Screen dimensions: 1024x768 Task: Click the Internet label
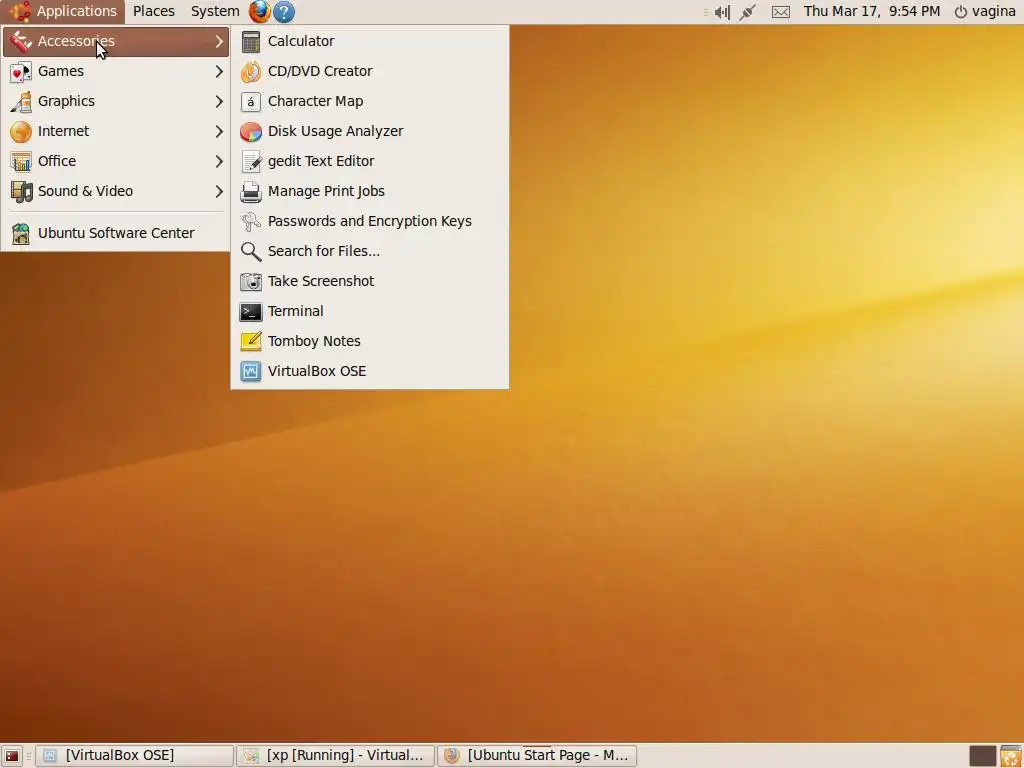[x=63, y=131]
